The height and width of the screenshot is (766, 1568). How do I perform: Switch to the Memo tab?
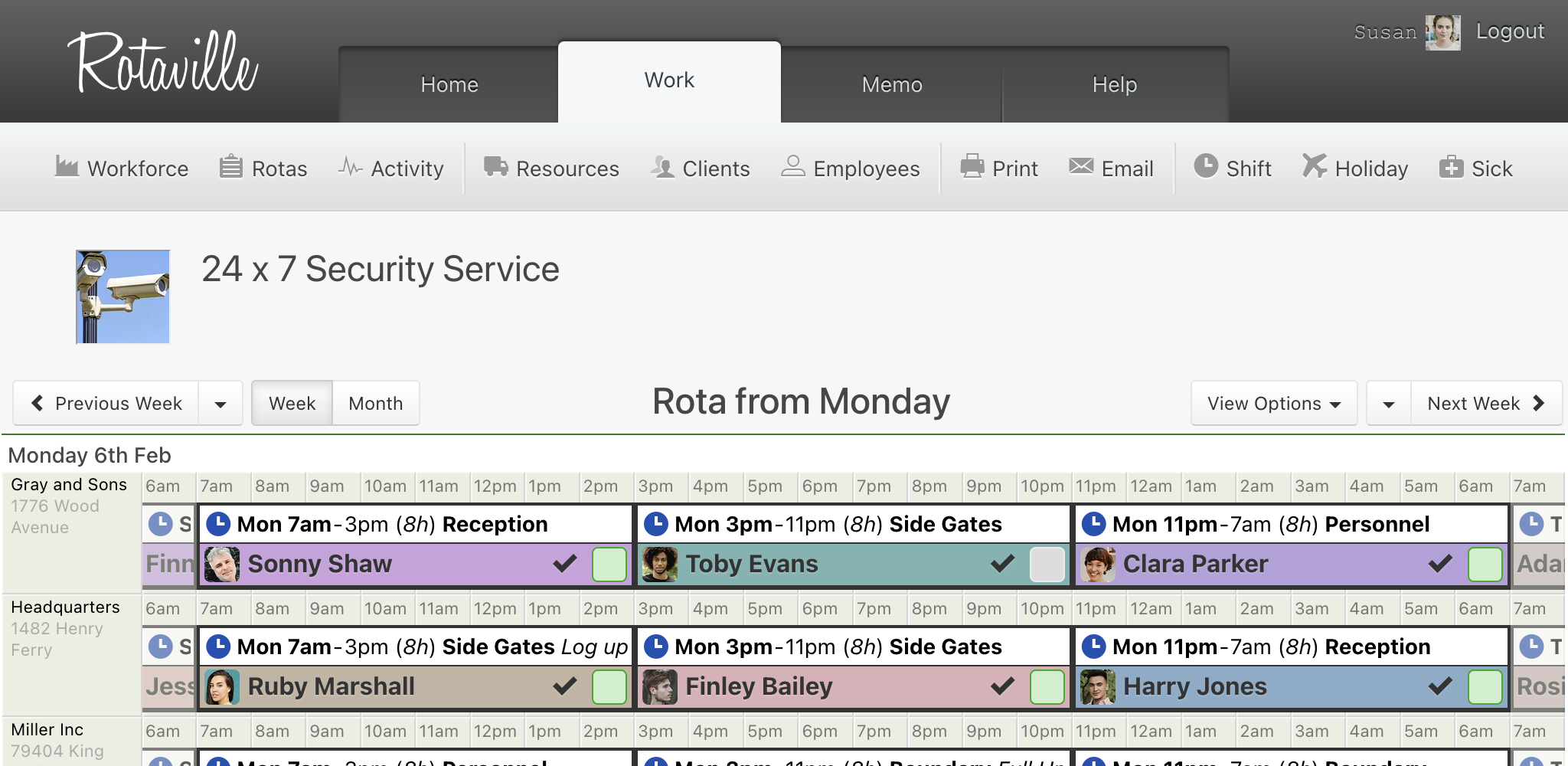pyautogui.click(x=891, y=84)
